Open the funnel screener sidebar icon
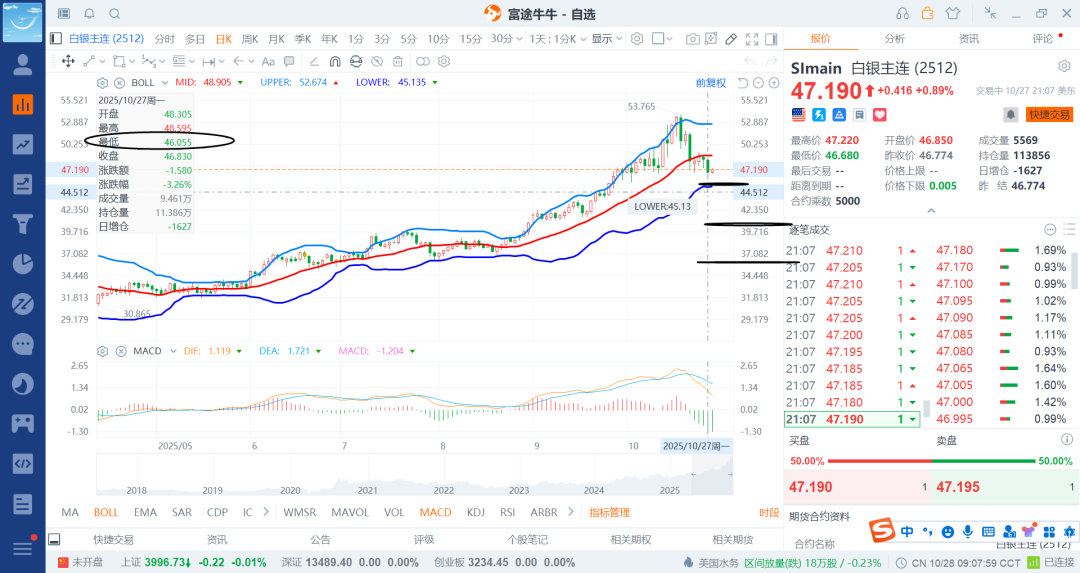The image size is (1080, 573). pyautogui.click(x=23, y=224)
